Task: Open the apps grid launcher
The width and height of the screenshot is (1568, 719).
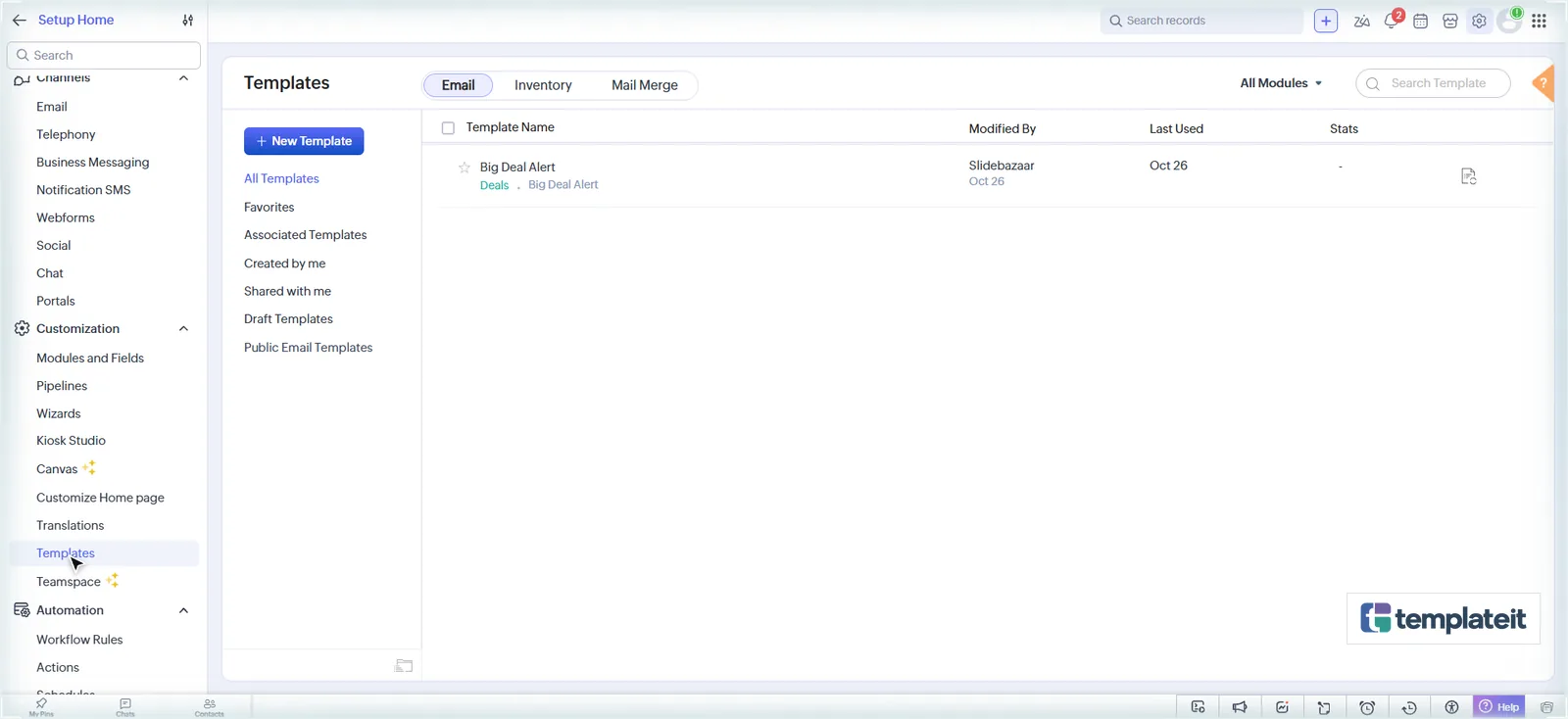Action: coord(1540,21)
